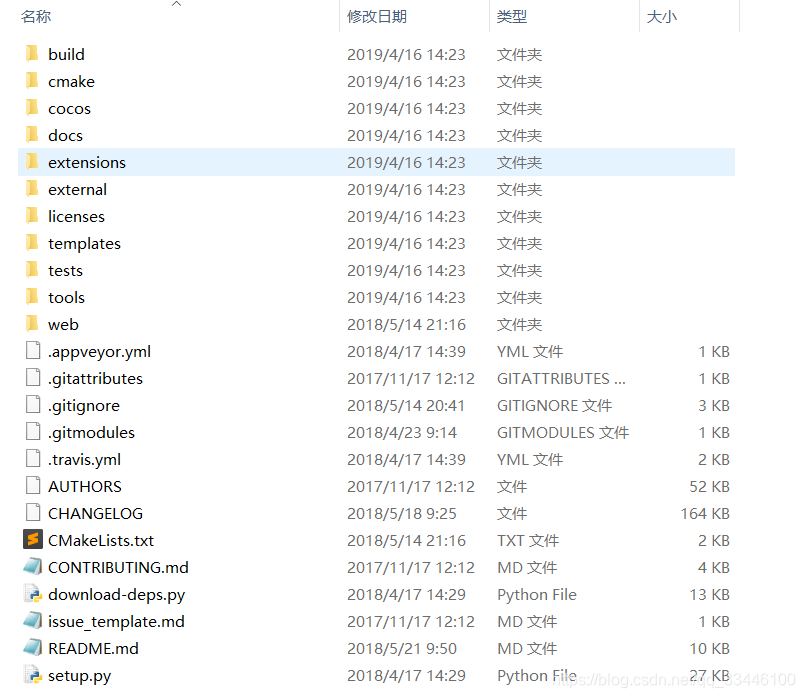Viewport: 805px width, 698px height.
Task: Select the download-deps.py file name
Action: click(x=117, y=594)
